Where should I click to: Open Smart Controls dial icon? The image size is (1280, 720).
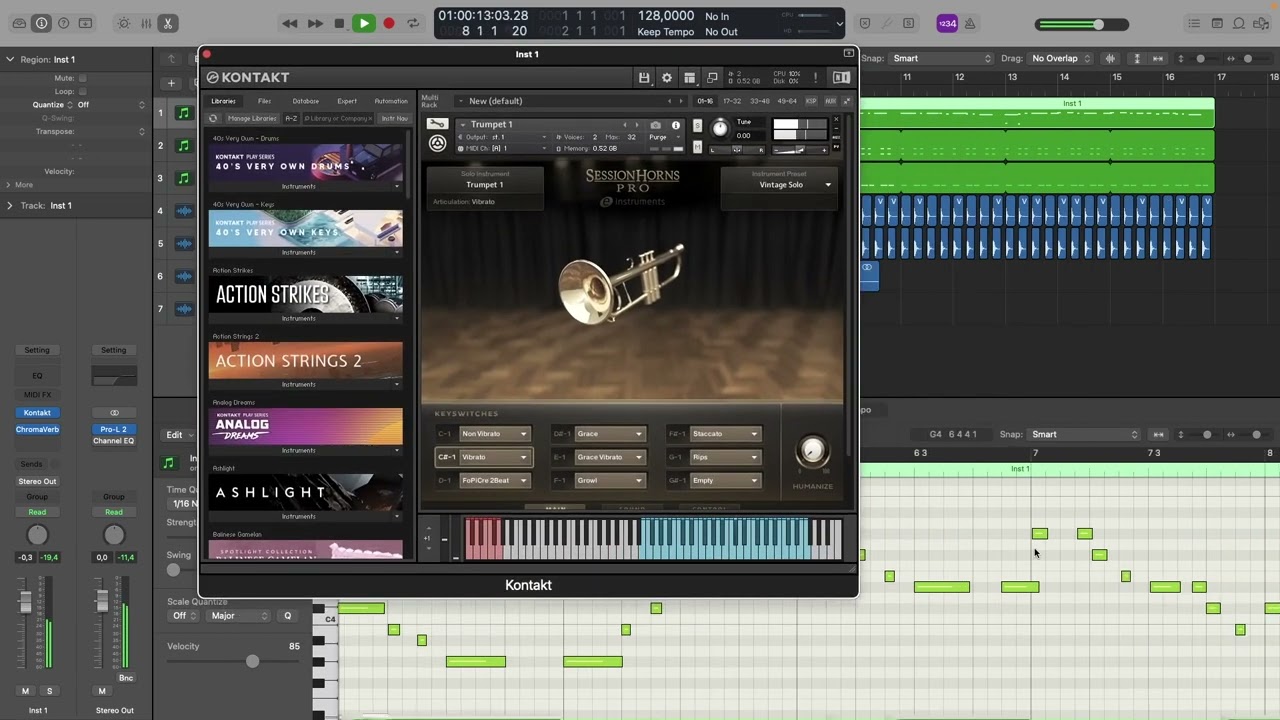pos(123,23)
